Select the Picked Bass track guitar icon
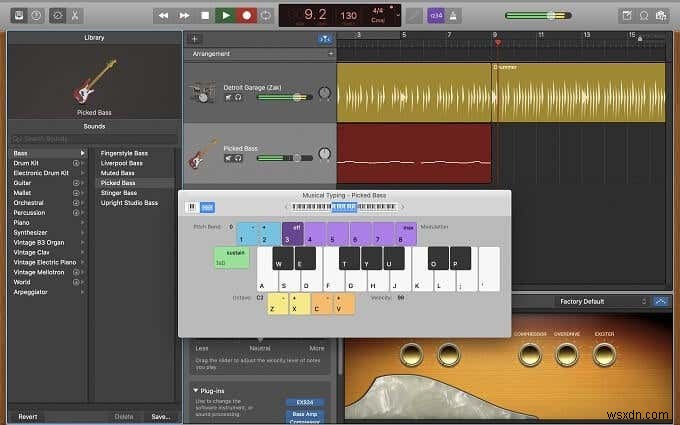 [x=203, y=154]
